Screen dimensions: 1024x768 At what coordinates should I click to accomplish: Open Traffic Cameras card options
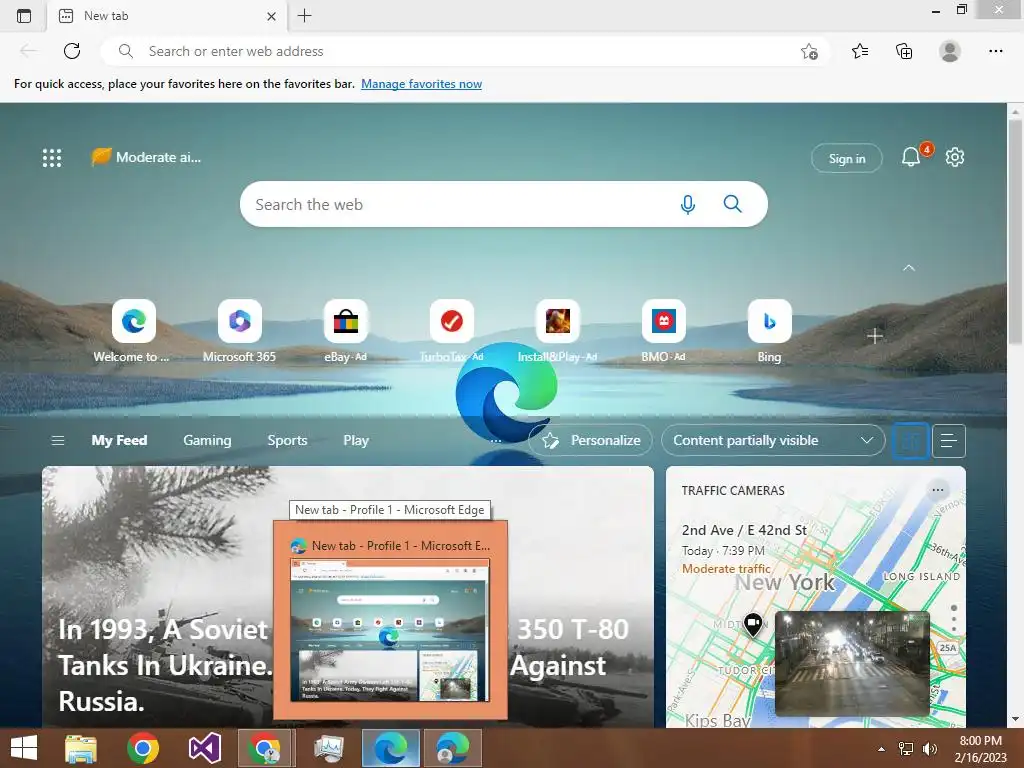[938, 490]
